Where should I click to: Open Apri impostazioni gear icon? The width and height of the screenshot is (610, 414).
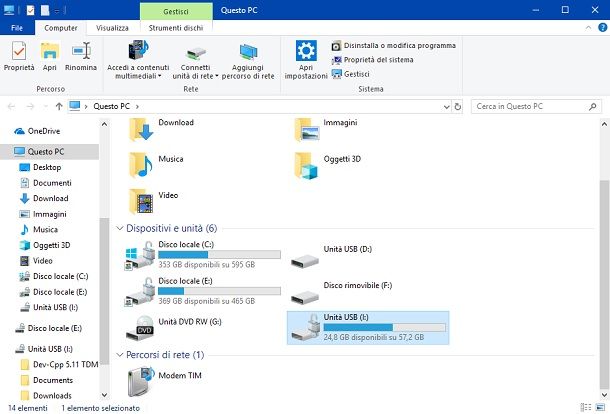pos(306,51)
